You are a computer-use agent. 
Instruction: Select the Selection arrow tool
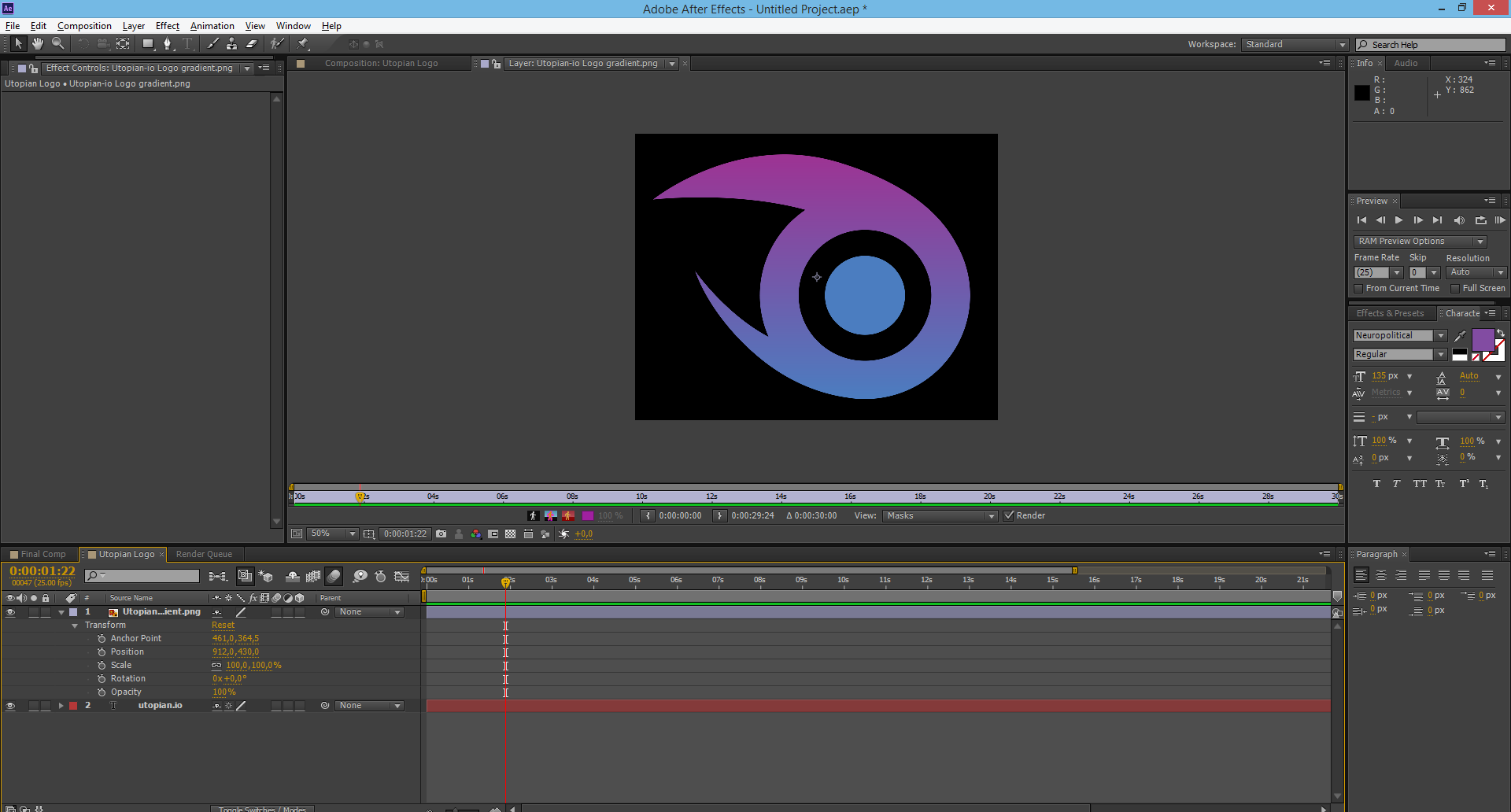click(x=19, y=44)
